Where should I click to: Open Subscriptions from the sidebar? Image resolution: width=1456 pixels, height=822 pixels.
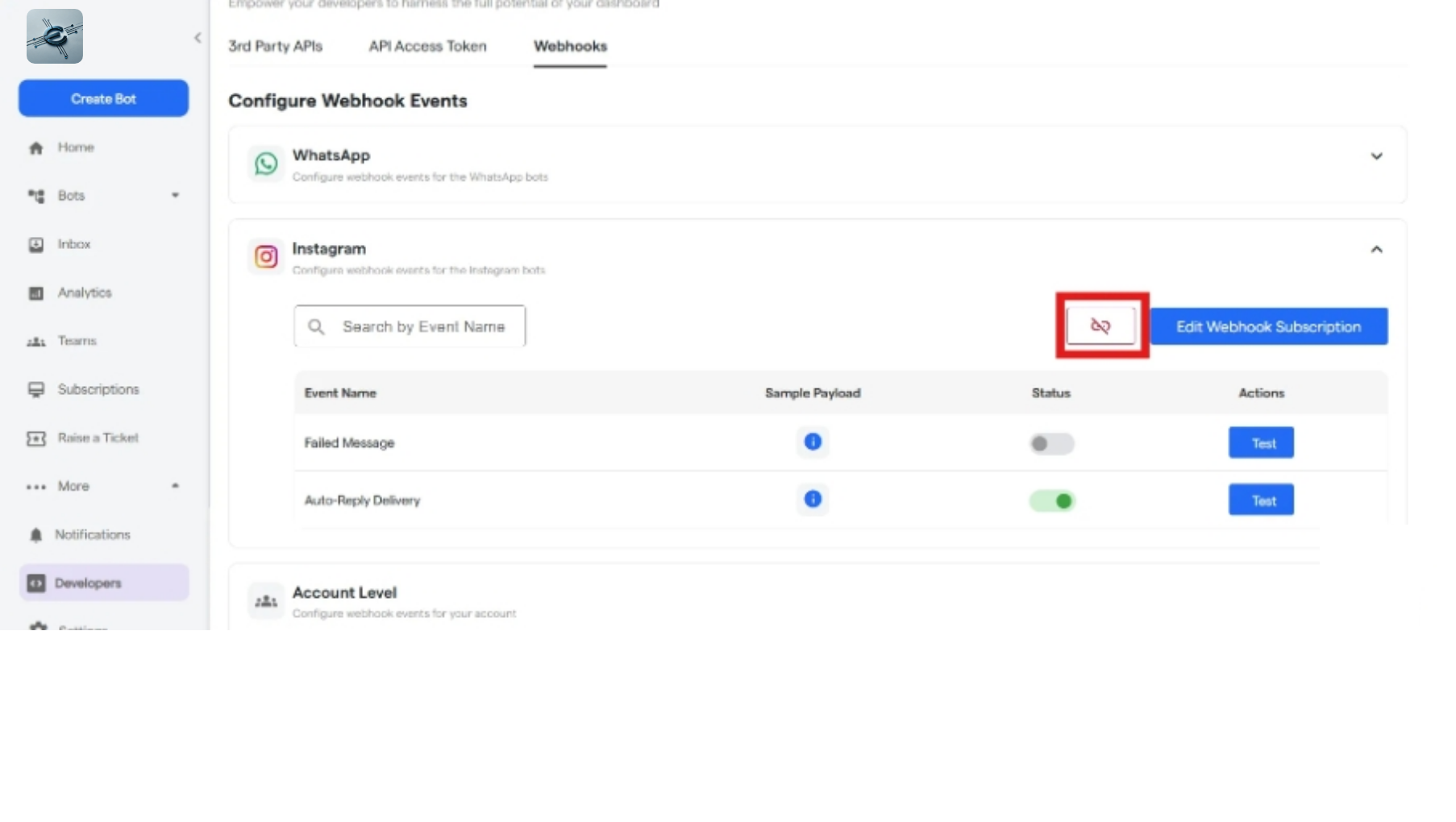pos(98,389)
